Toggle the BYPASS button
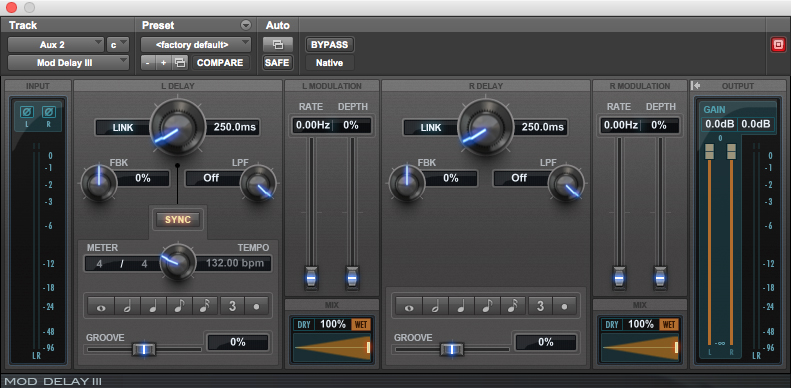Image resolution: width=791 pixels, height=388 pixels. coord(329,44)
